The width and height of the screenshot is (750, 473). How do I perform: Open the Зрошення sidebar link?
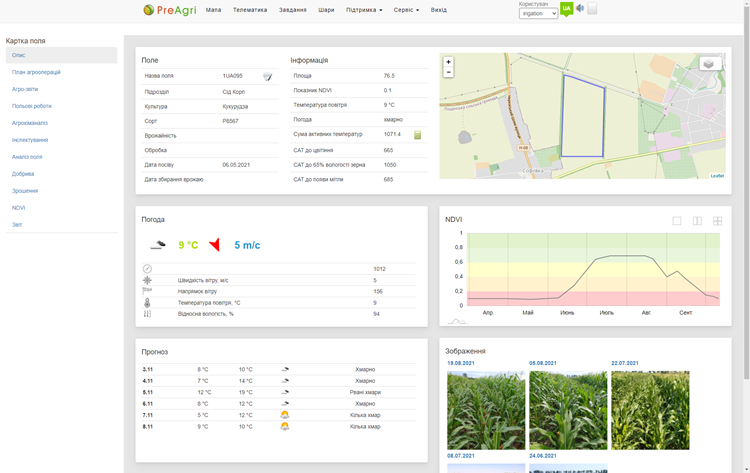24,190
